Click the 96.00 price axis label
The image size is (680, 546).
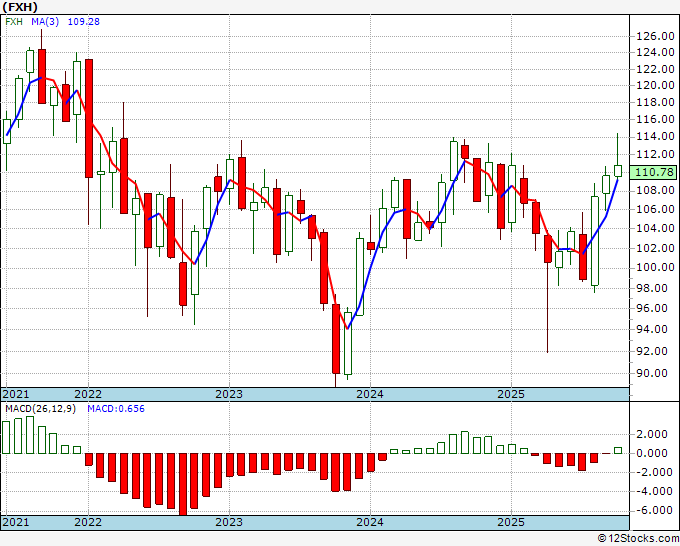(652, 308)
